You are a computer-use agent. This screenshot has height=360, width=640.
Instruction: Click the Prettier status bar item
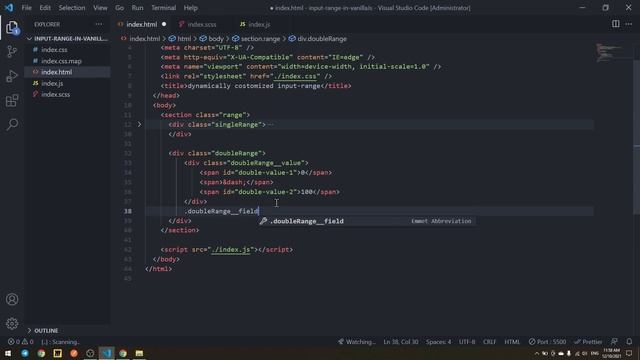tap(588, 342)
